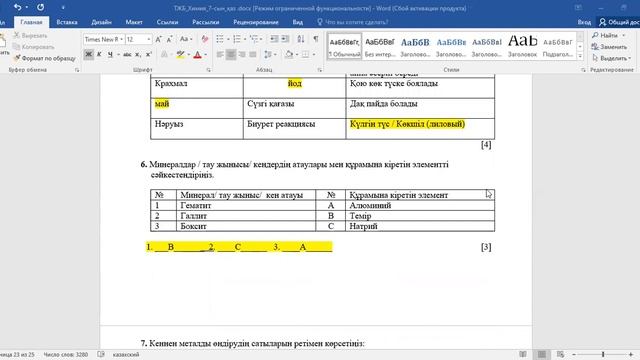Select the Обычный style thumbnail
The image size is (640, 360).
tap(345, 47)
